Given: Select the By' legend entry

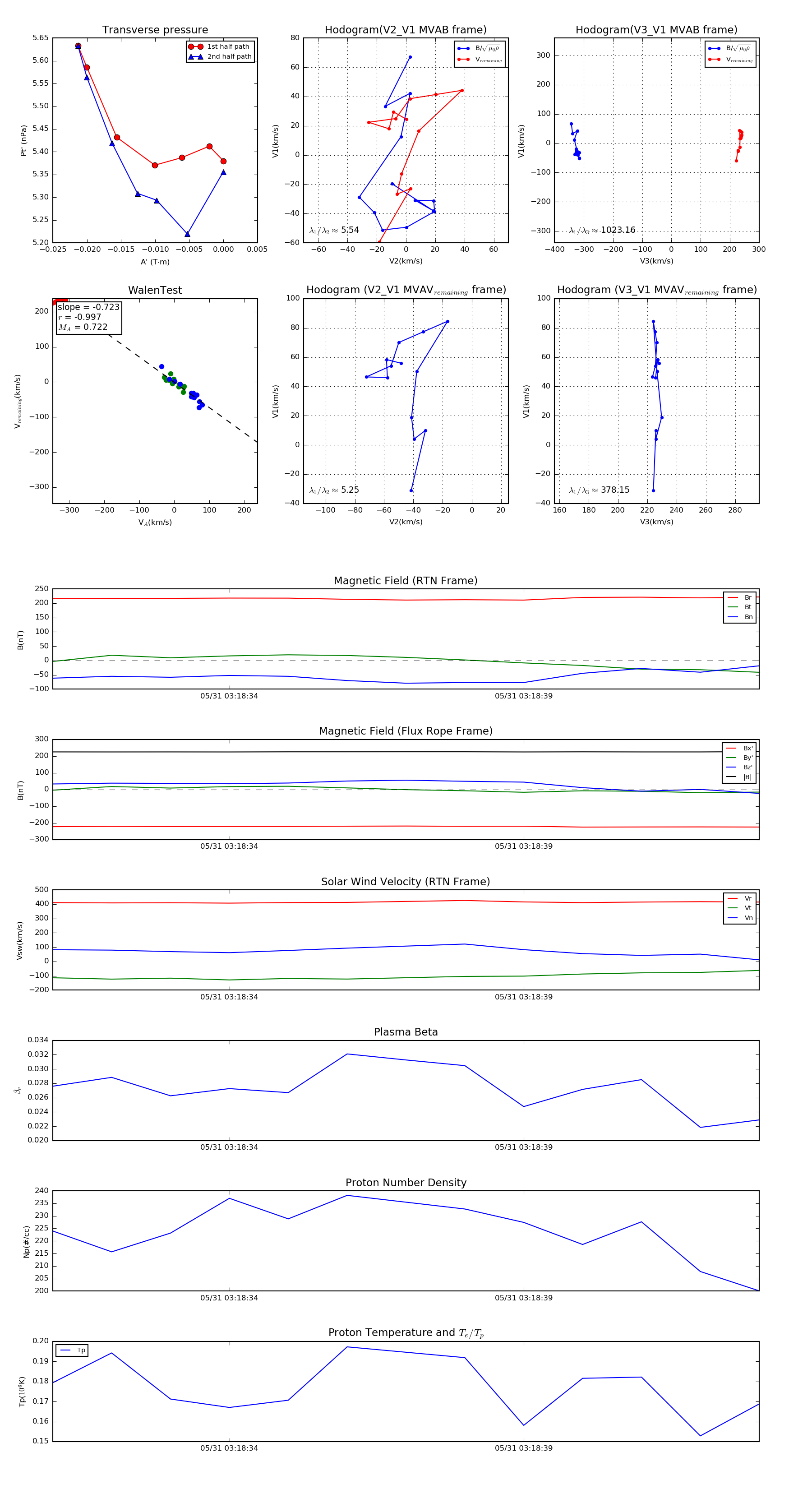Looking at the screenshot, I should coord(740,758).
